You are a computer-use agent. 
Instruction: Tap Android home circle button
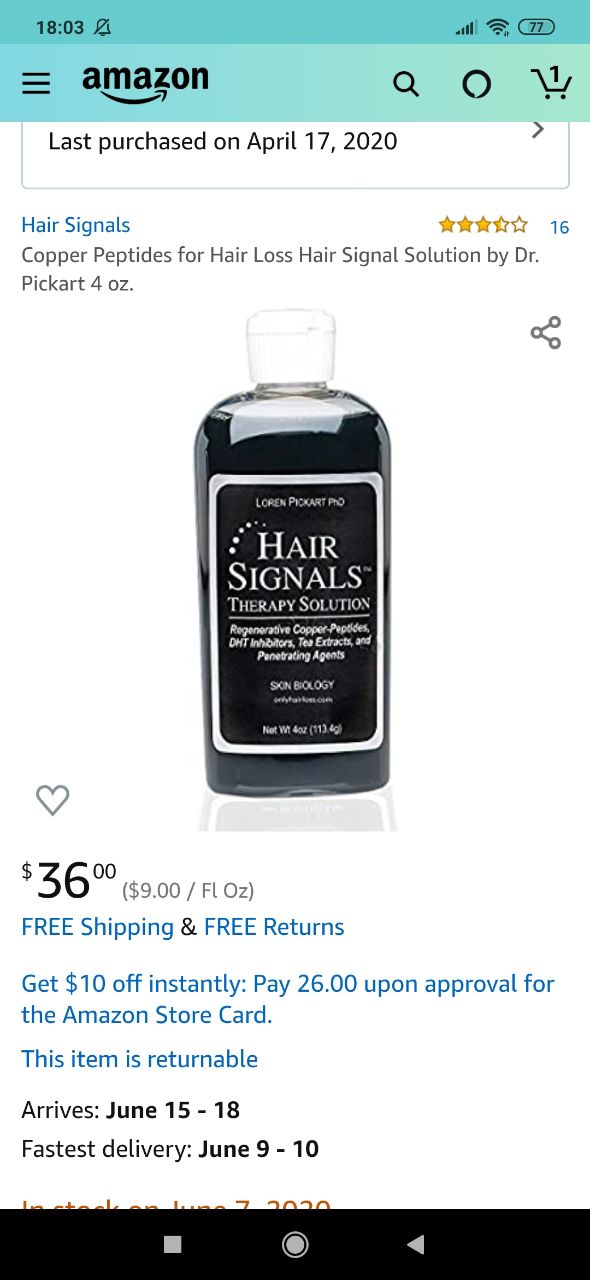click(295, 1244)
